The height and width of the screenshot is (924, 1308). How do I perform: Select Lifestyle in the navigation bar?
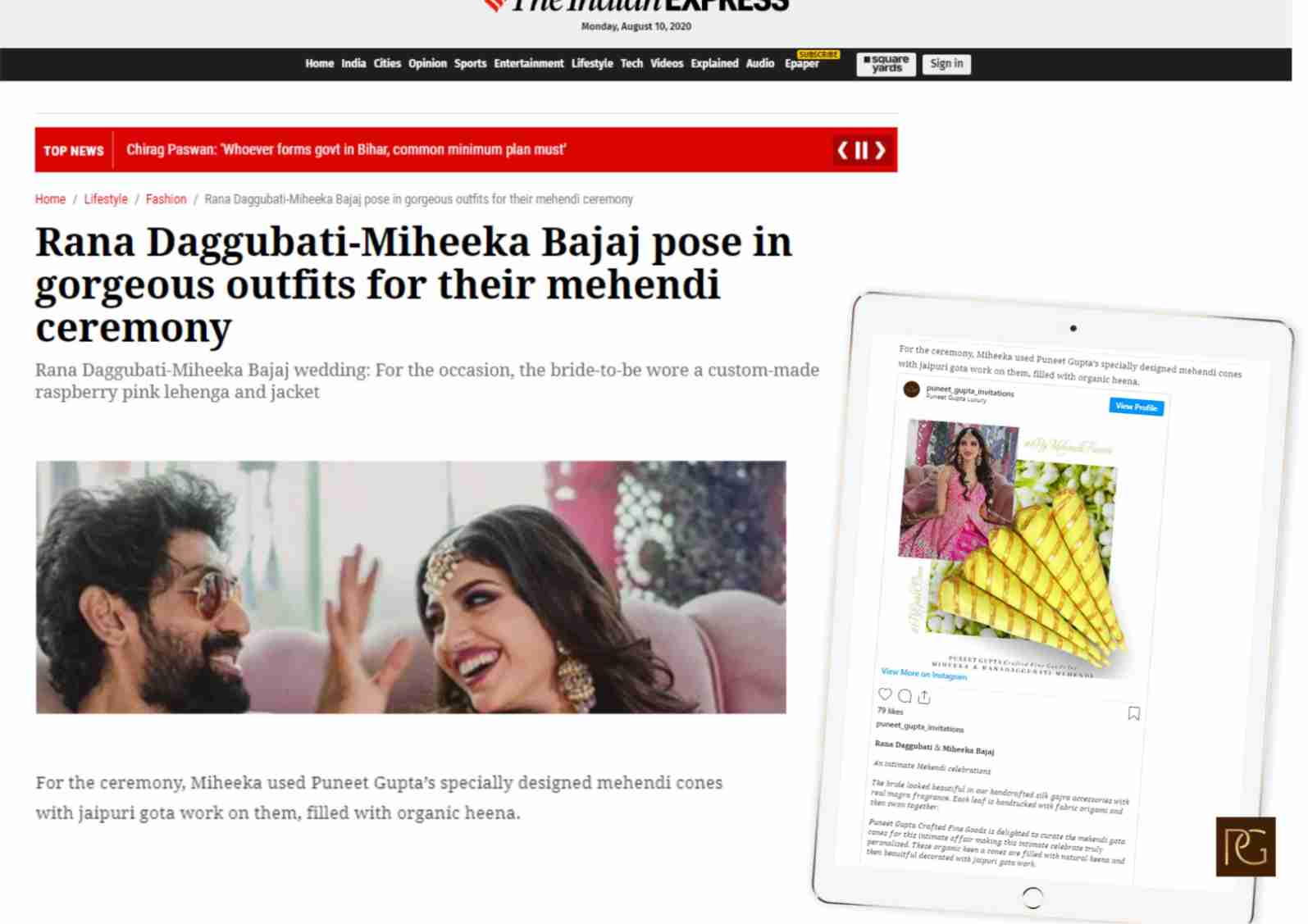pos(592,64)
